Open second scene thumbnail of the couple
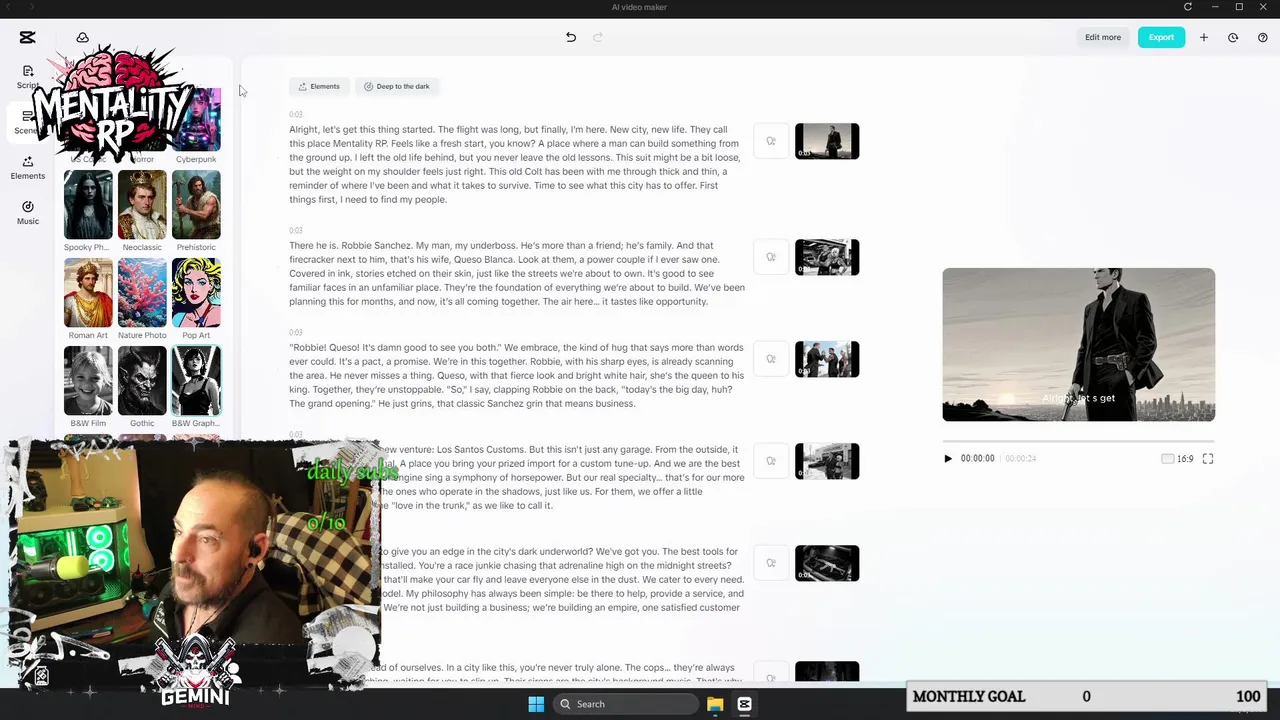This screenshot has height=720, width=1280. coord(827,257)
